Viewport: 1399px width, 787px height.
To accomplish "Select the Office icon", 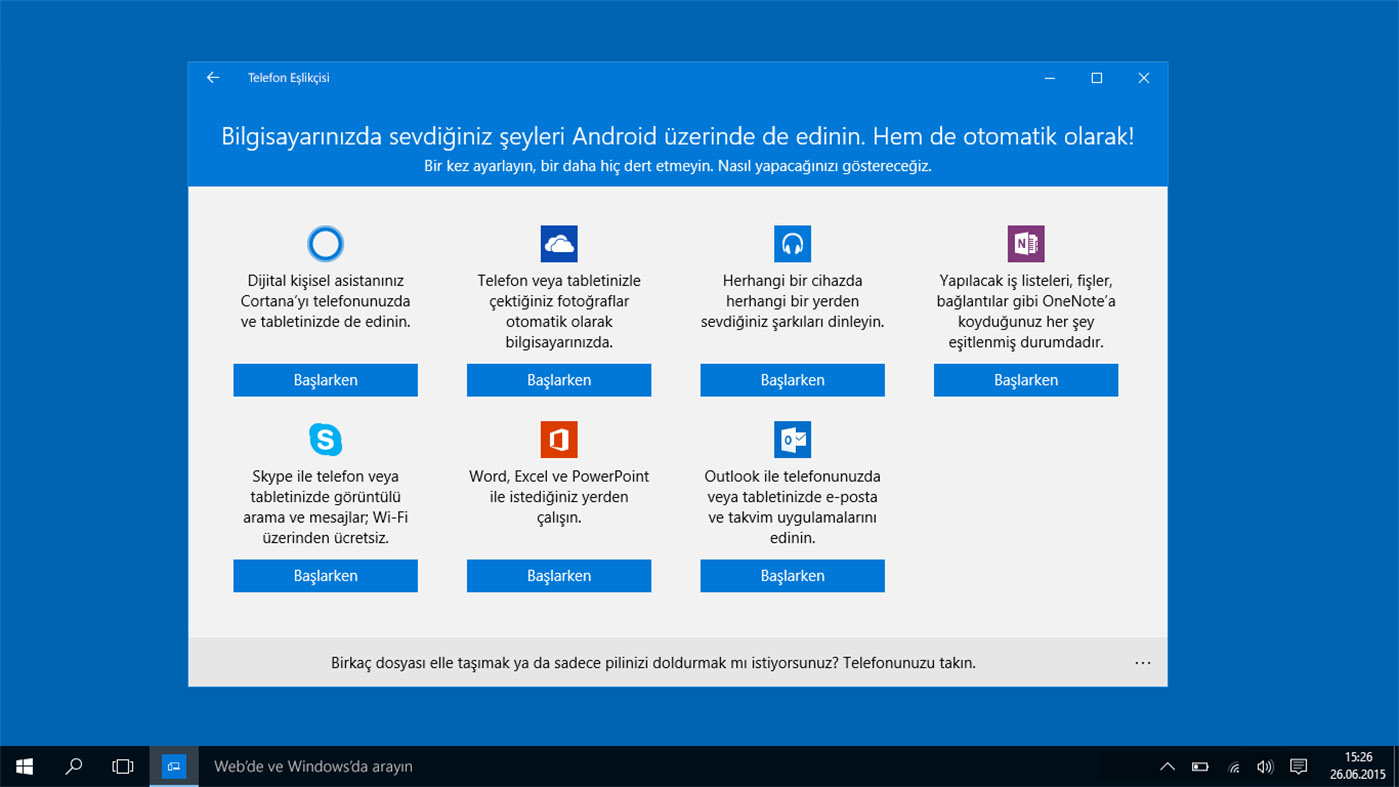I will point(558,438).
